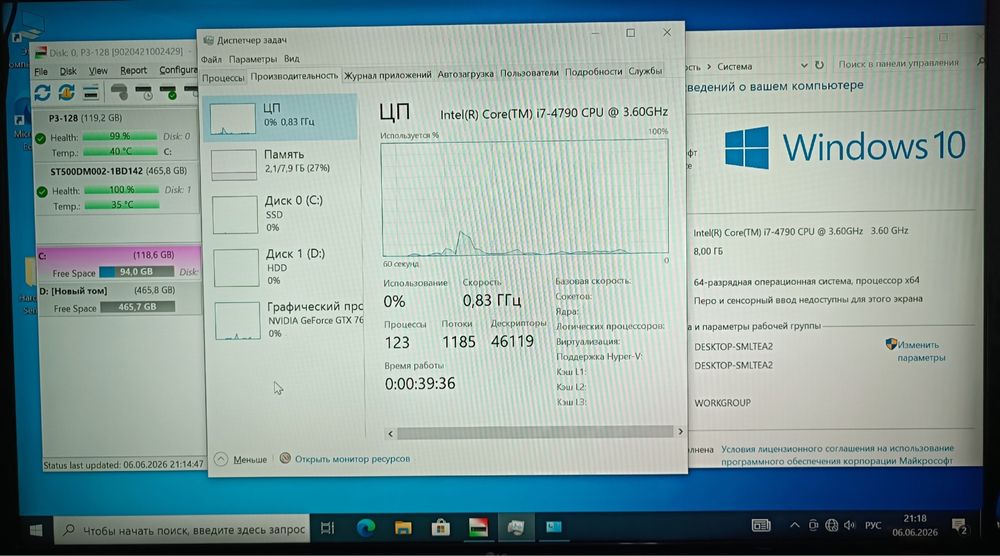Image resolution: width=1000 pixels, height=556 pixels.
Task: Click the 99 % health bar of P3-128
Action: (x=120, y=136)
